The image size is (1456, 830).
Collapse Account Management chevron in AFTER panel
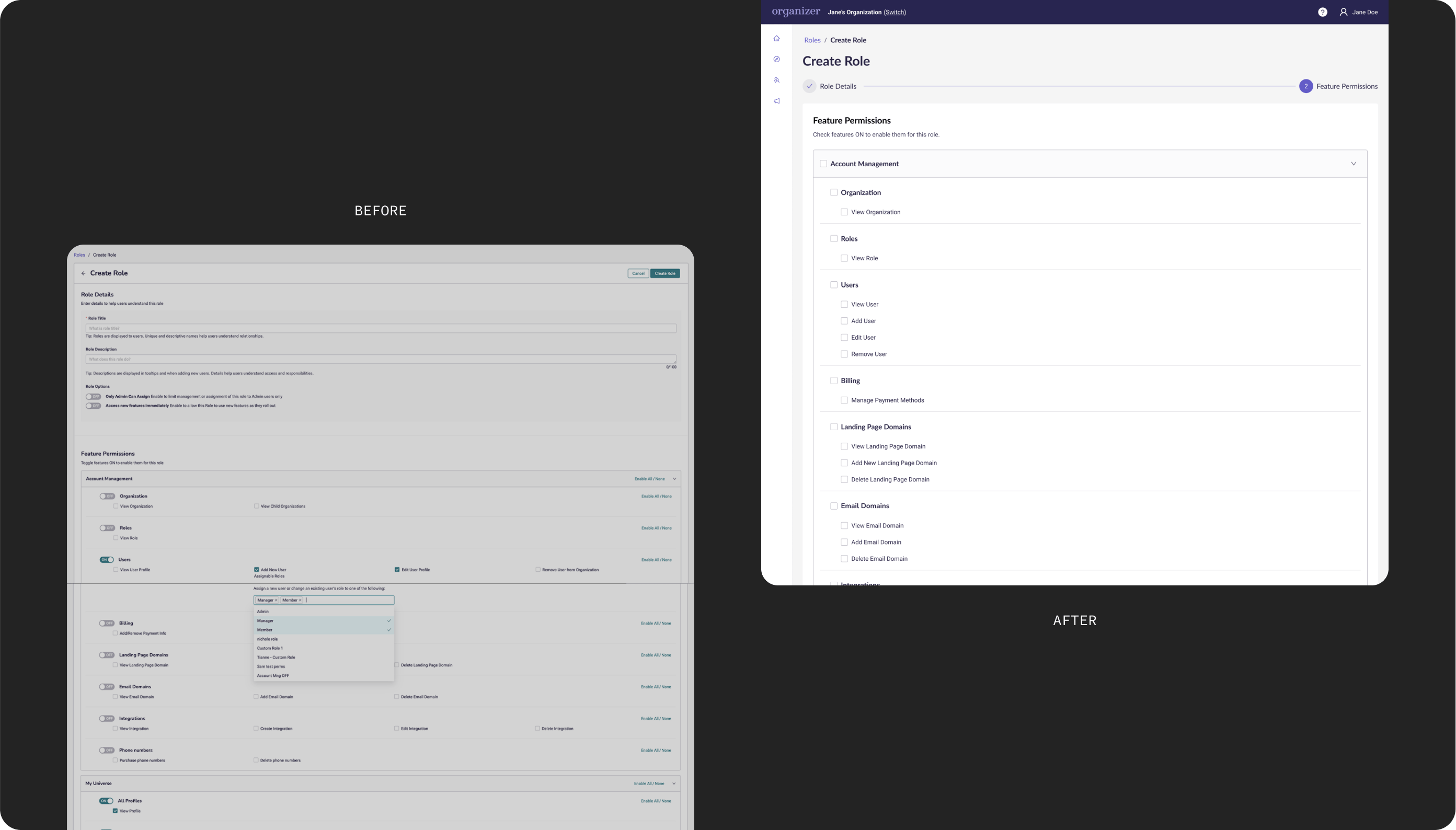[x=1353, y=164]
